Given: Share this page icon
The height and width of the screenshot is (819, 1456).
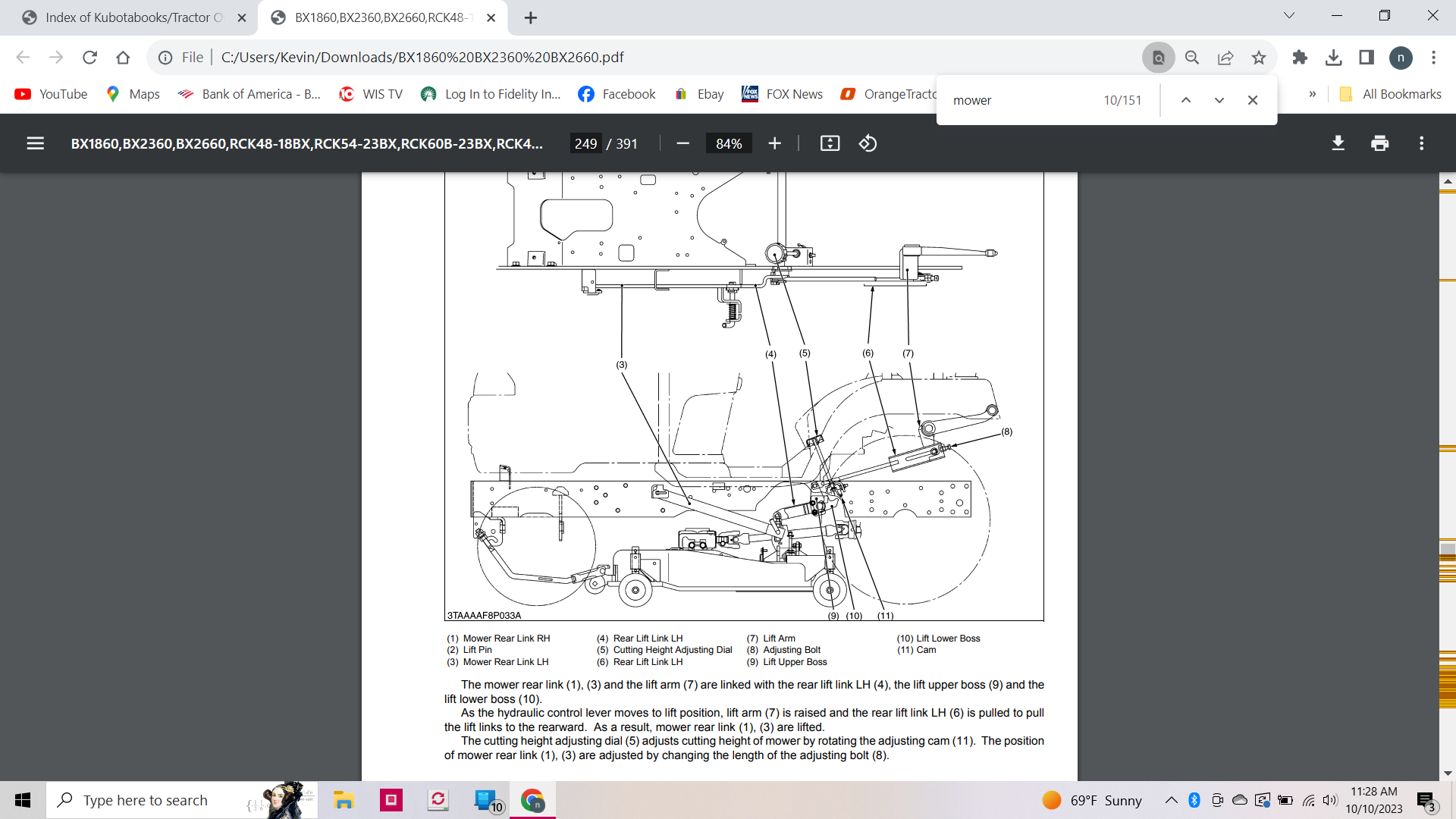Looking at the screenshot, I should coord(1225,57).
